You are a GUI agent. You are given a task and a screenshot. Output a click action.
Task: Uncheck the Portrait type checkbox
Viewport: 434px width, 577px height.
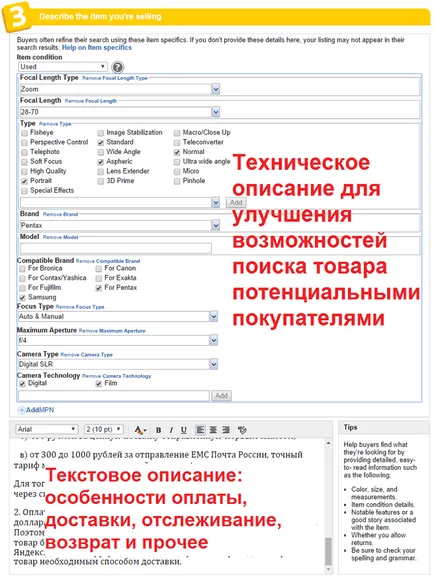pos(24,181)
